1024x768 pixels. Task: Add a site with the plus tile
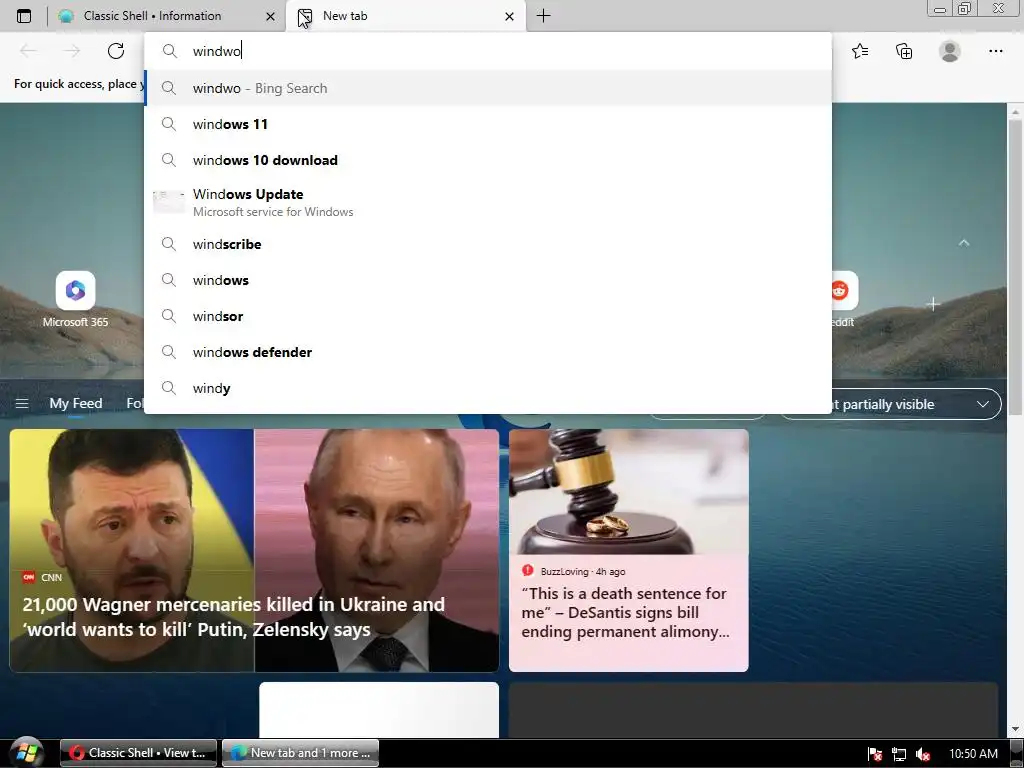coord(933,304)
